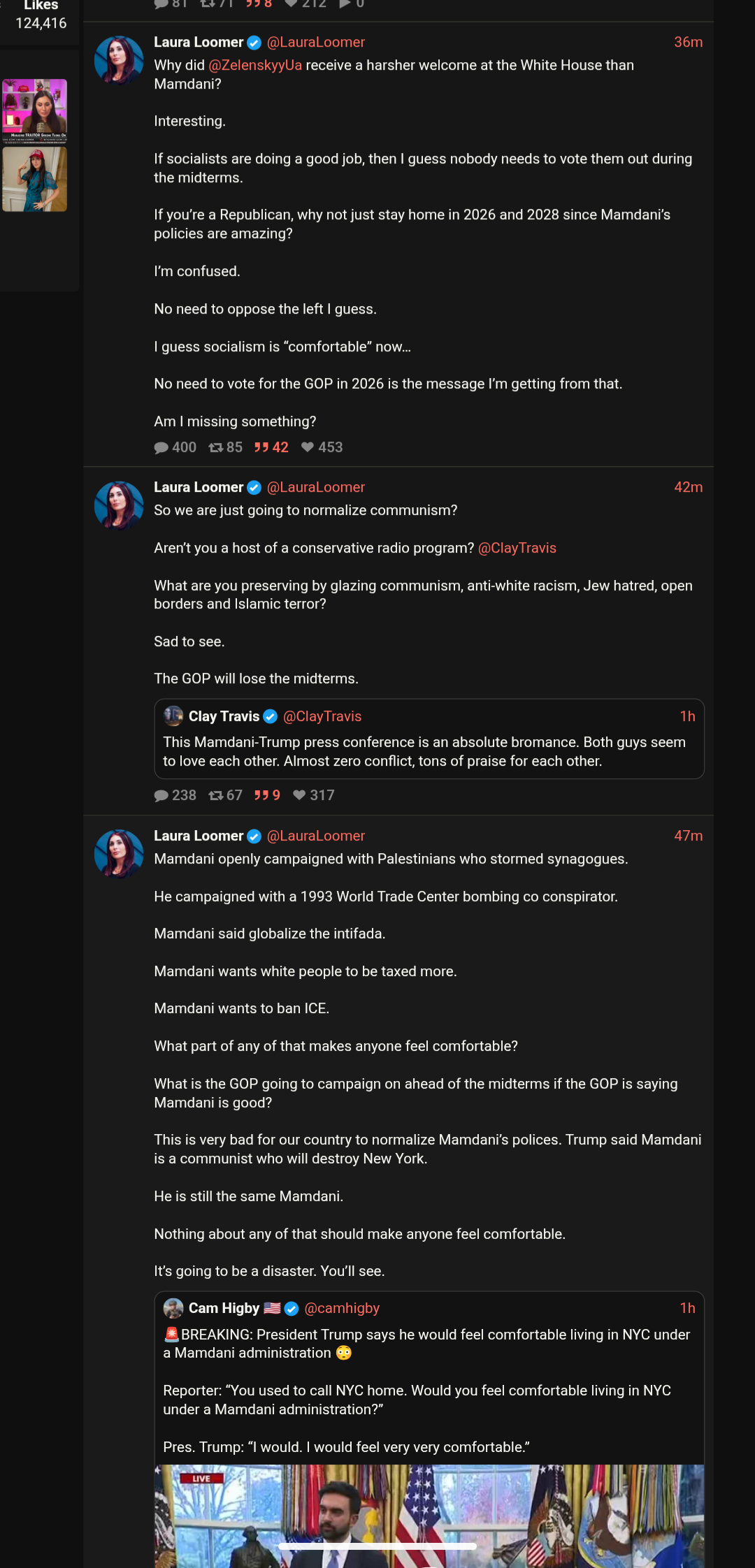Screen dimensions: 755x1568
Task: Open @camhigby profile in quoted post
Action: click(342, 1308)
